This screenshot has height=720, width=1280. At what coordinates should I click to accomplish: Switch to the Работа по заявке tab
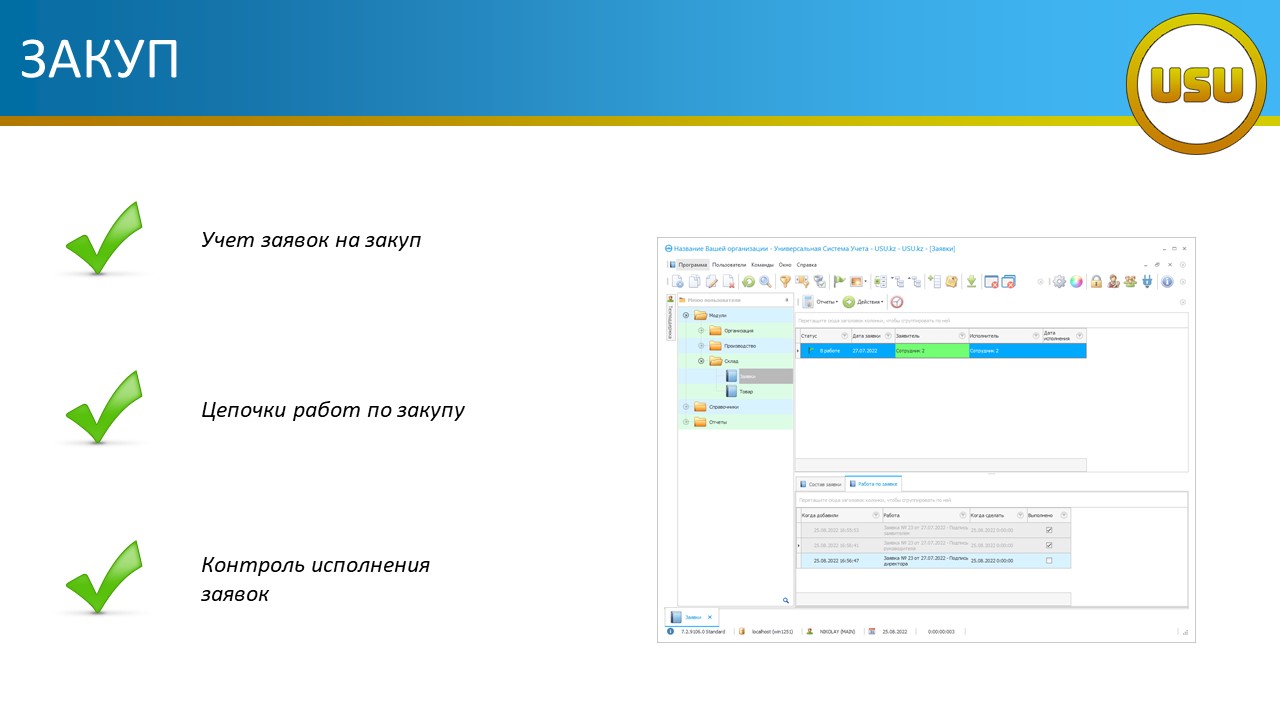pyautogui.click(x=873, y=484)
